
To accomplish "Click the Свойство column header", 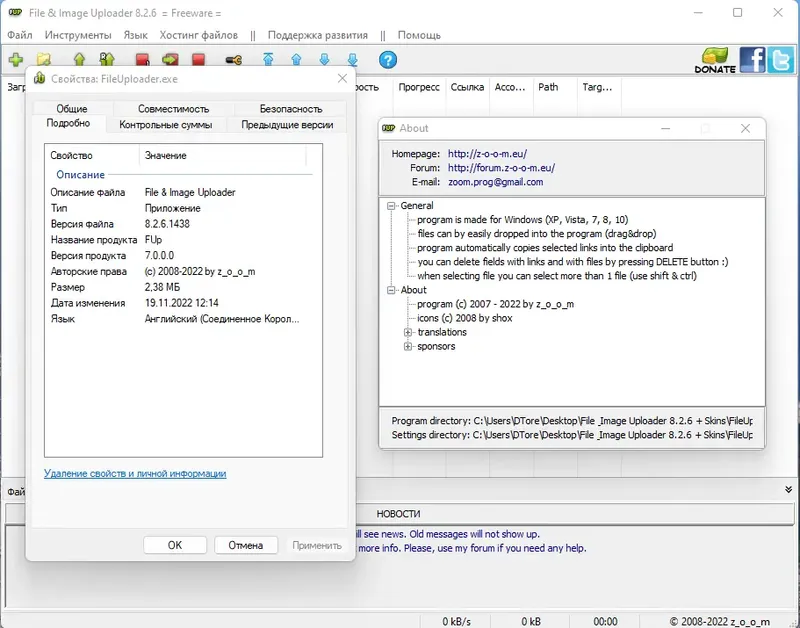I will (x=92, y=156).
